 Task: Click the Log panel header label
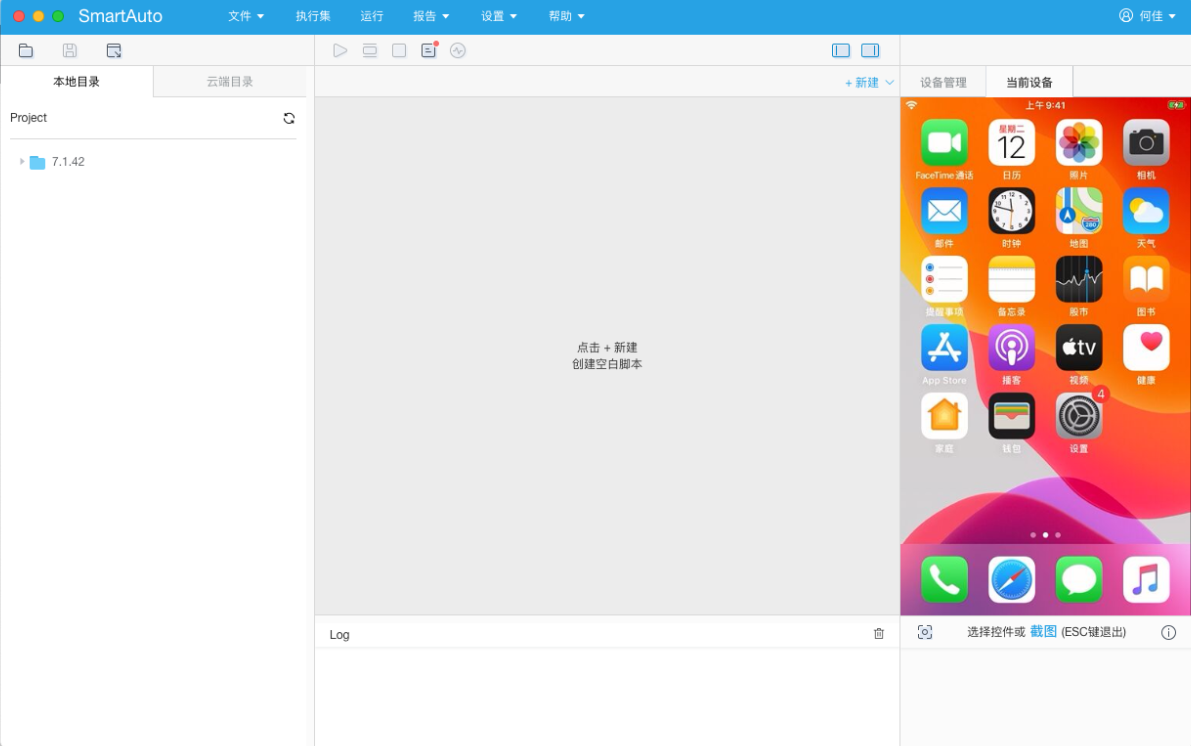coord(340,634)
